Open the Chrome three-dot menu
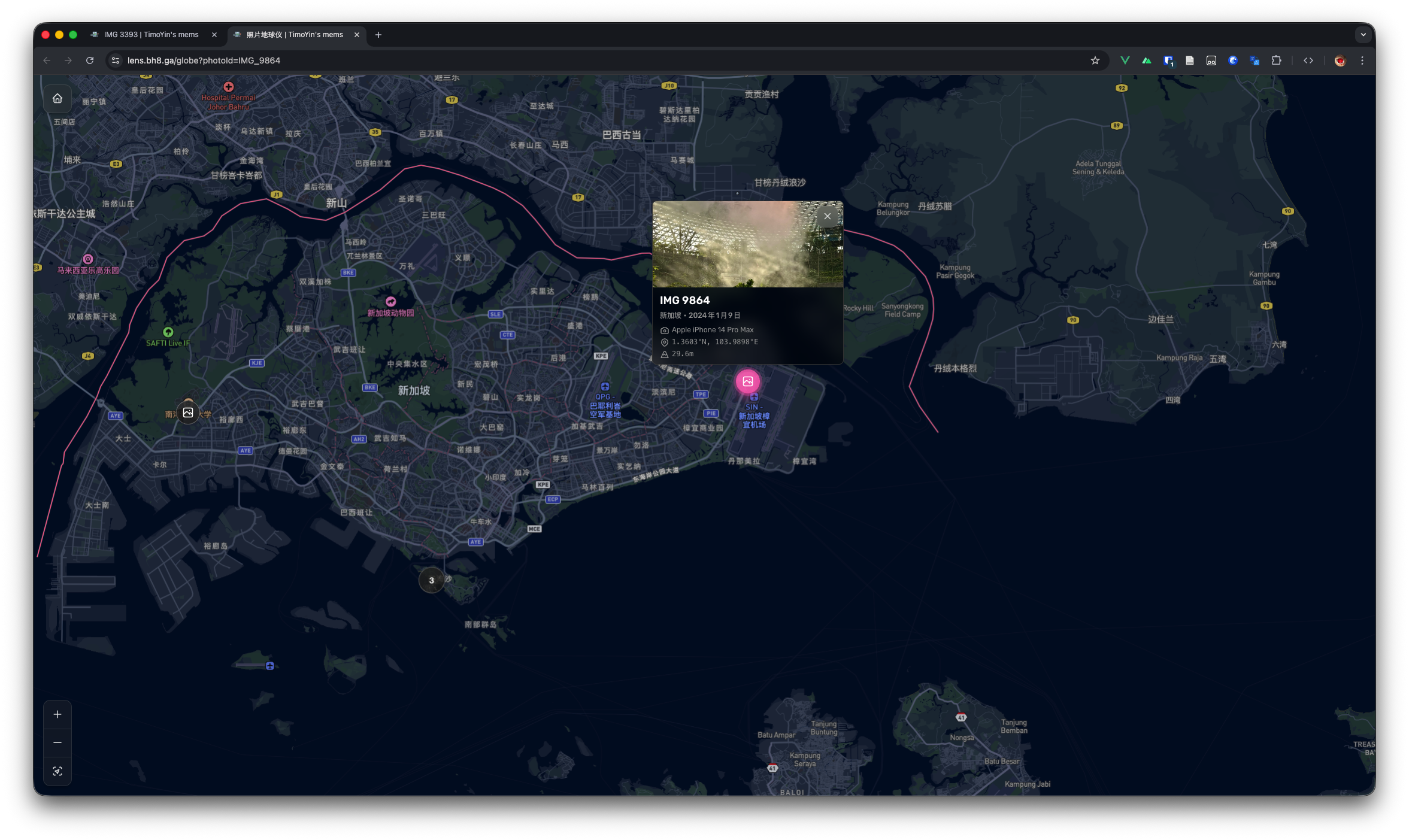The width and height of the screenshot is (1409, 840). [x=1362, y=60]
